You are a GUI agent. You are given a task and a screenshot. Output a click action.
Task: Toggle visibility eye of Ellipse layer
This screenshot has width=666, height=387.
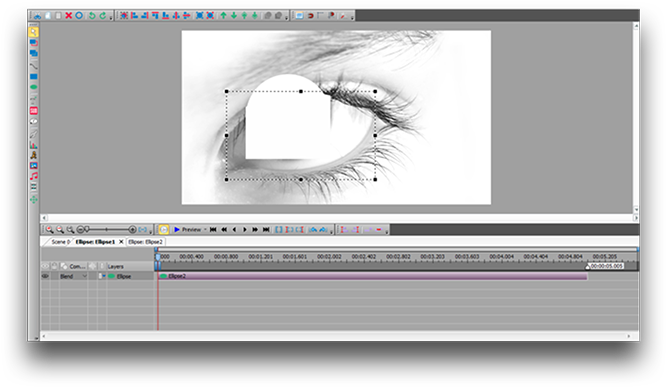(x=45, y=276)
